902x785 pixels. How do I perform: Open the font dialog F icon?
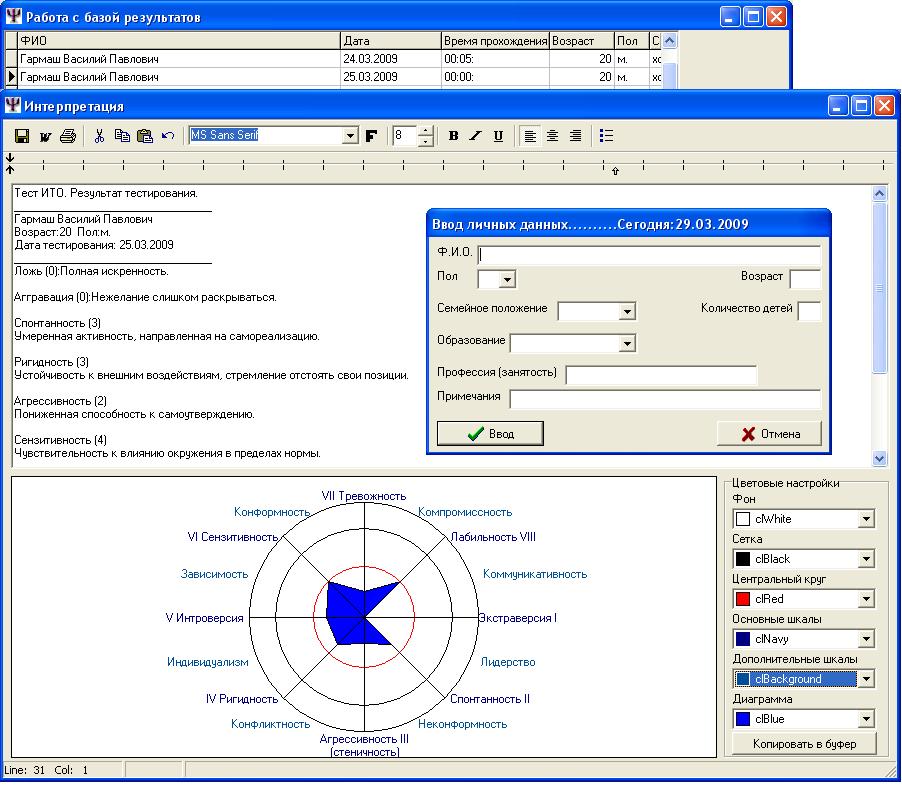371,136
